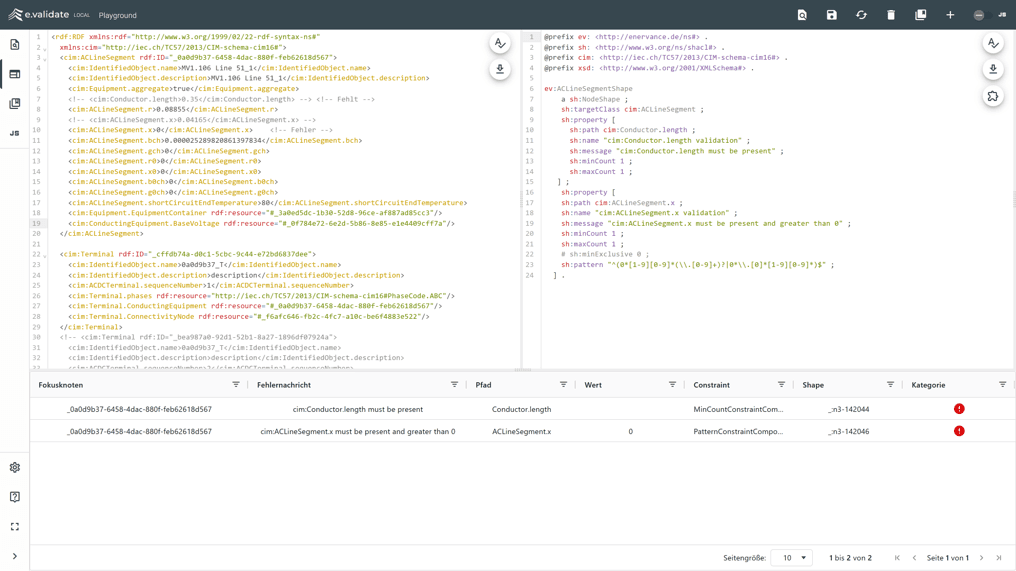
Task: Download the RDF data editor content
Action: pos(500,69)
